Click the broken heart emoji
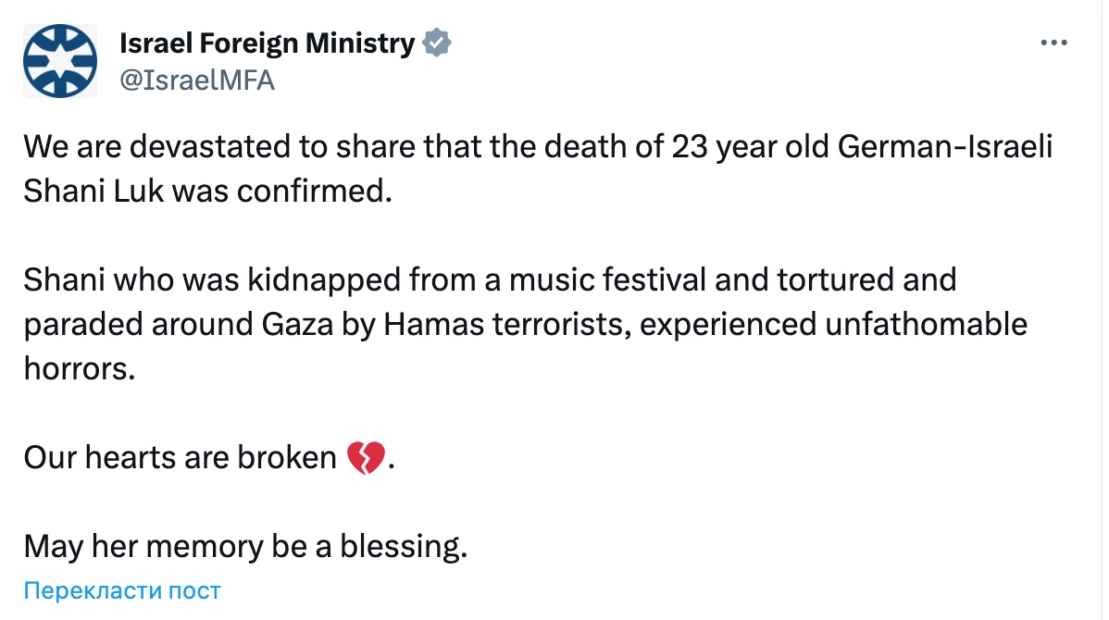This screenshot has height=620, width=1109. [366, 457]
